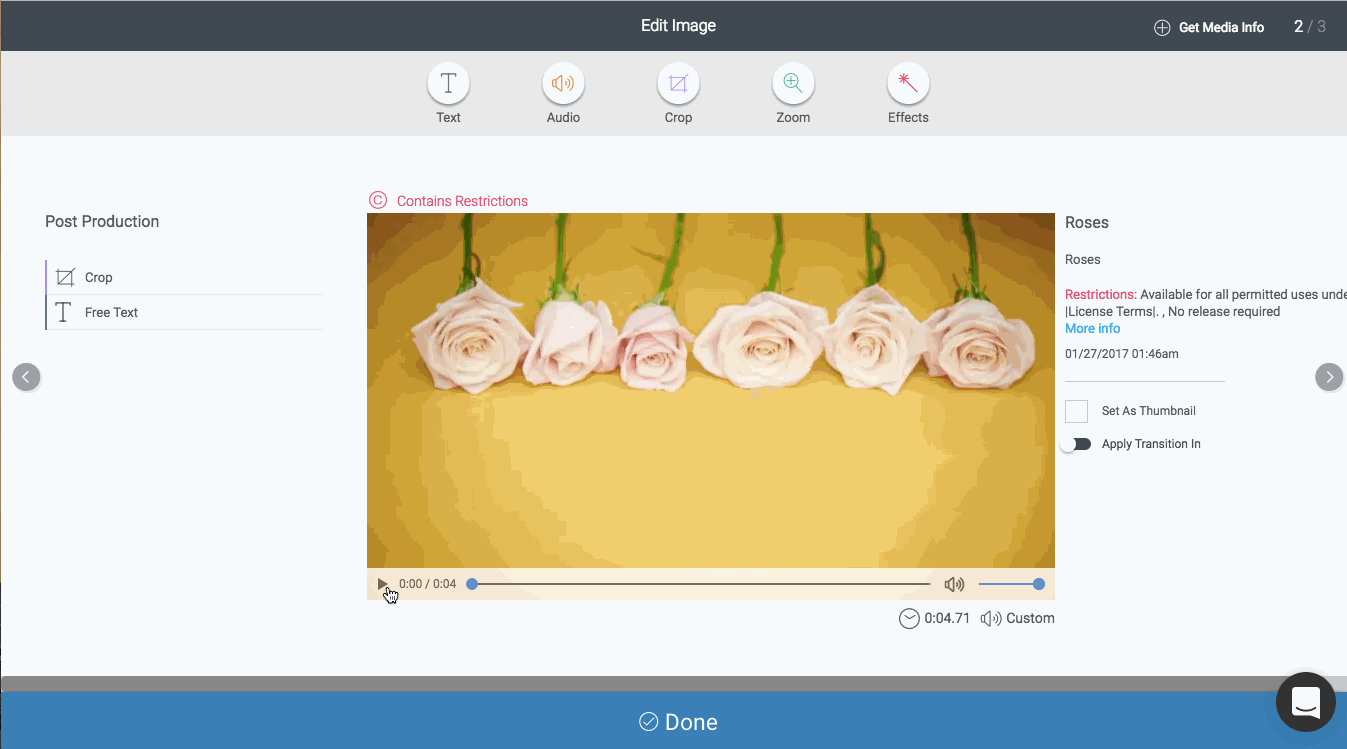This screenshot has height=749, width=1347.
Task: Click the Post Production heading
Action: click(102, 221)
